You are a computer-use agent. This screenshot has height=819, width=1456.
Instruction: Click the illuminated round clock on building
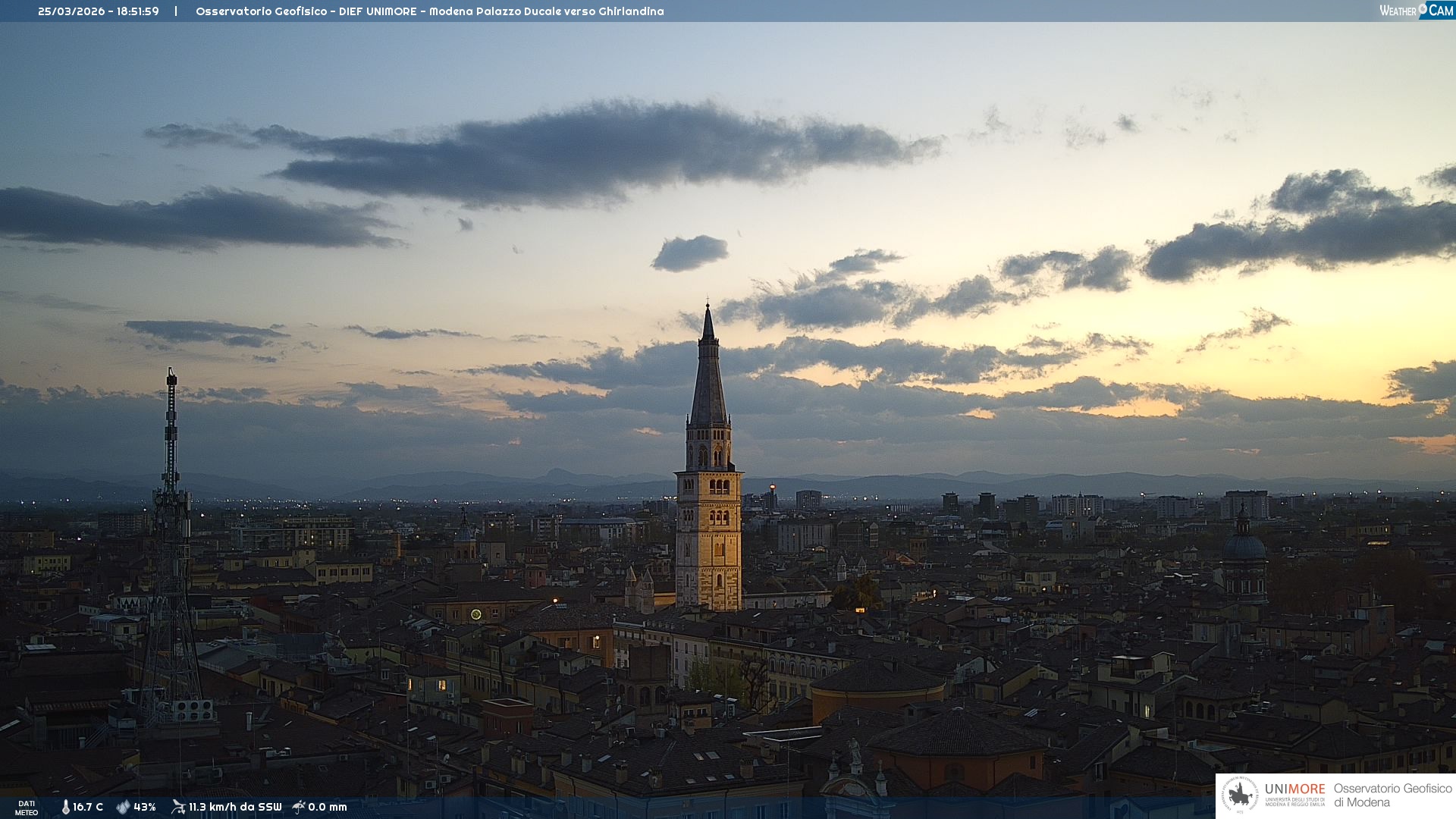476,614
